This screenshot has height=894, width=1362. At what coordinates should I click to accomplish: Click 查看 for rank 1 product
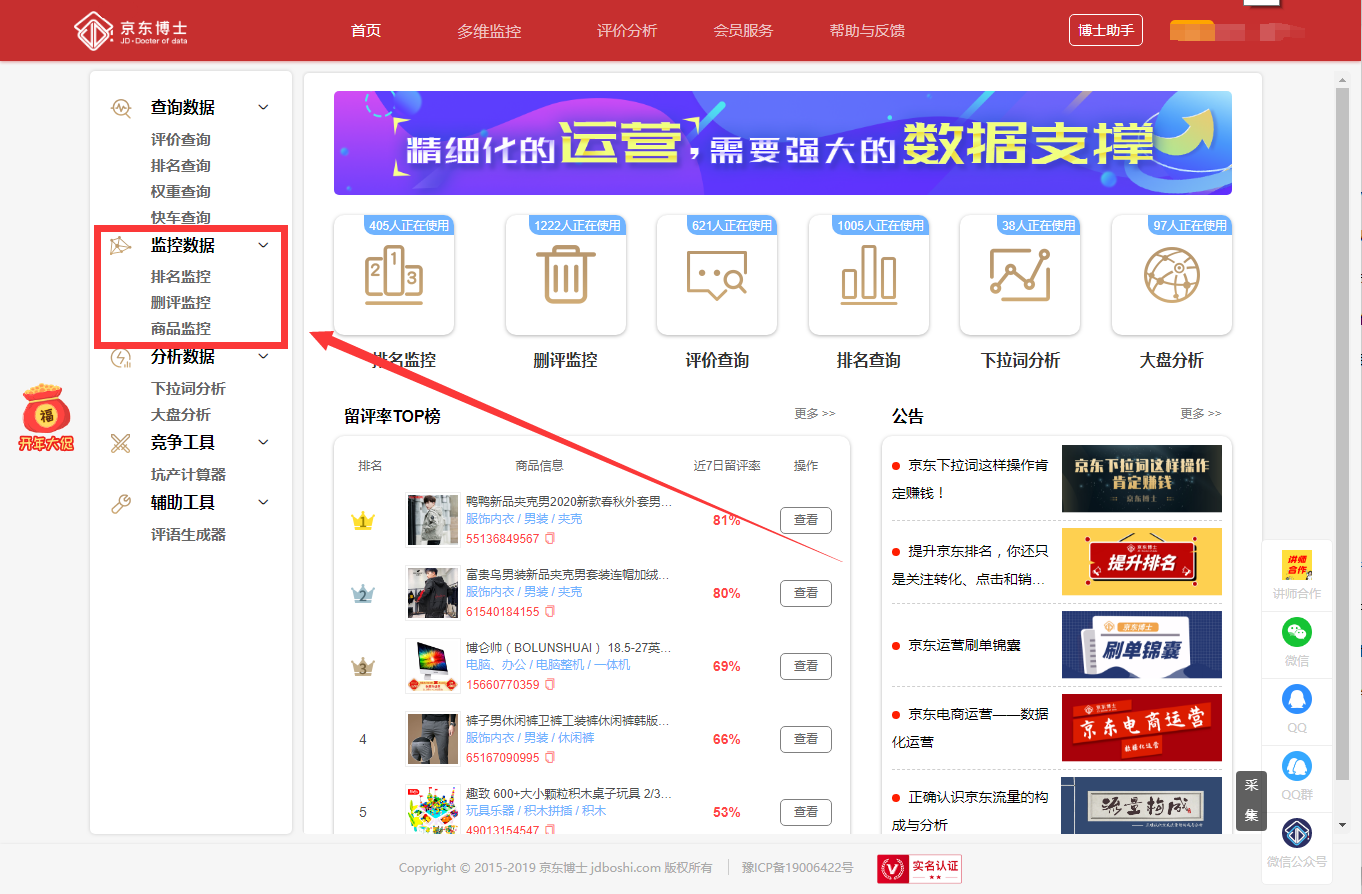click(806, 520)
